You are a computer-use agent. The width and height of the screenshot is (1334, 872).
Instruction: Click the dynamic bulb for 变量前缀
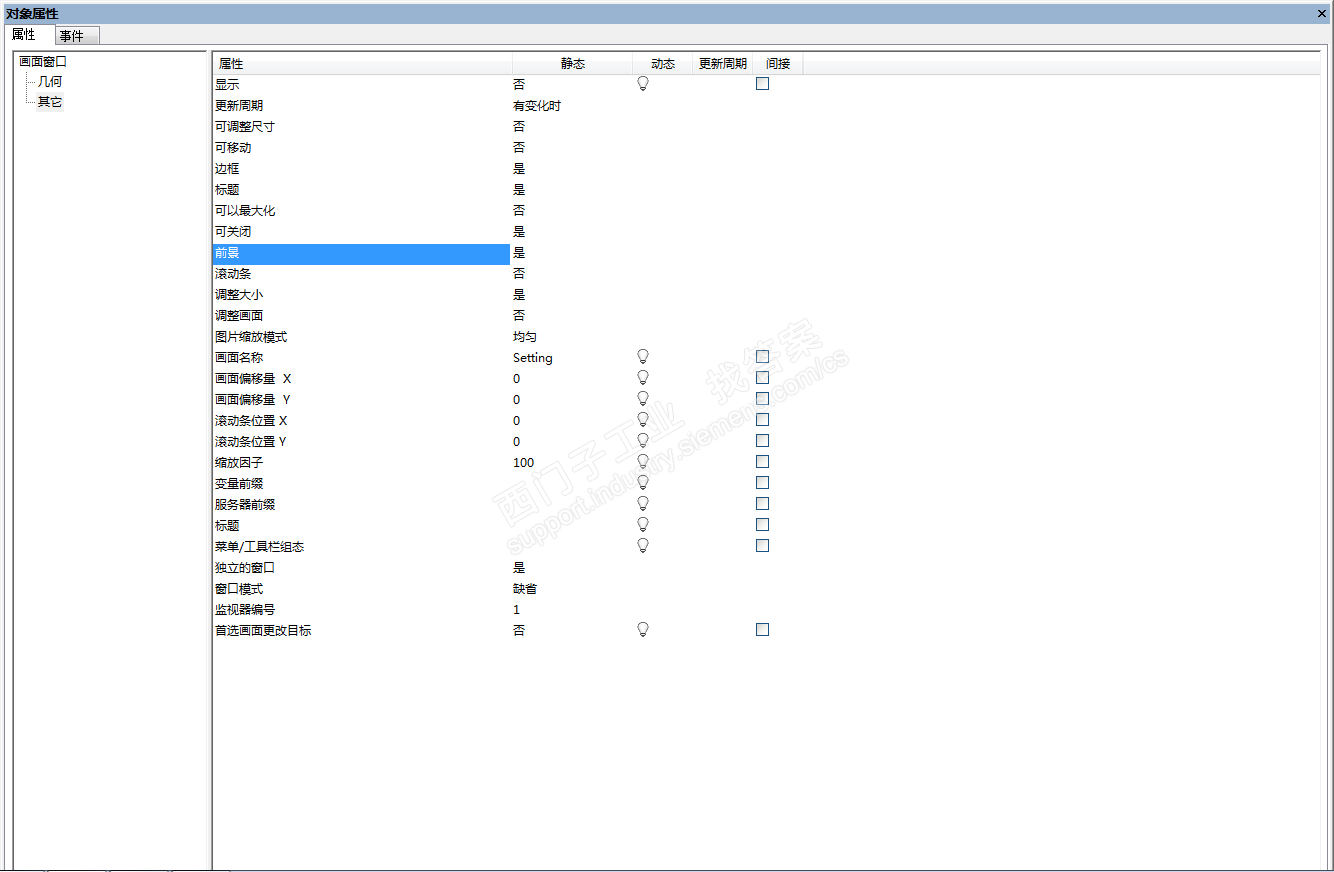(643, 483)
